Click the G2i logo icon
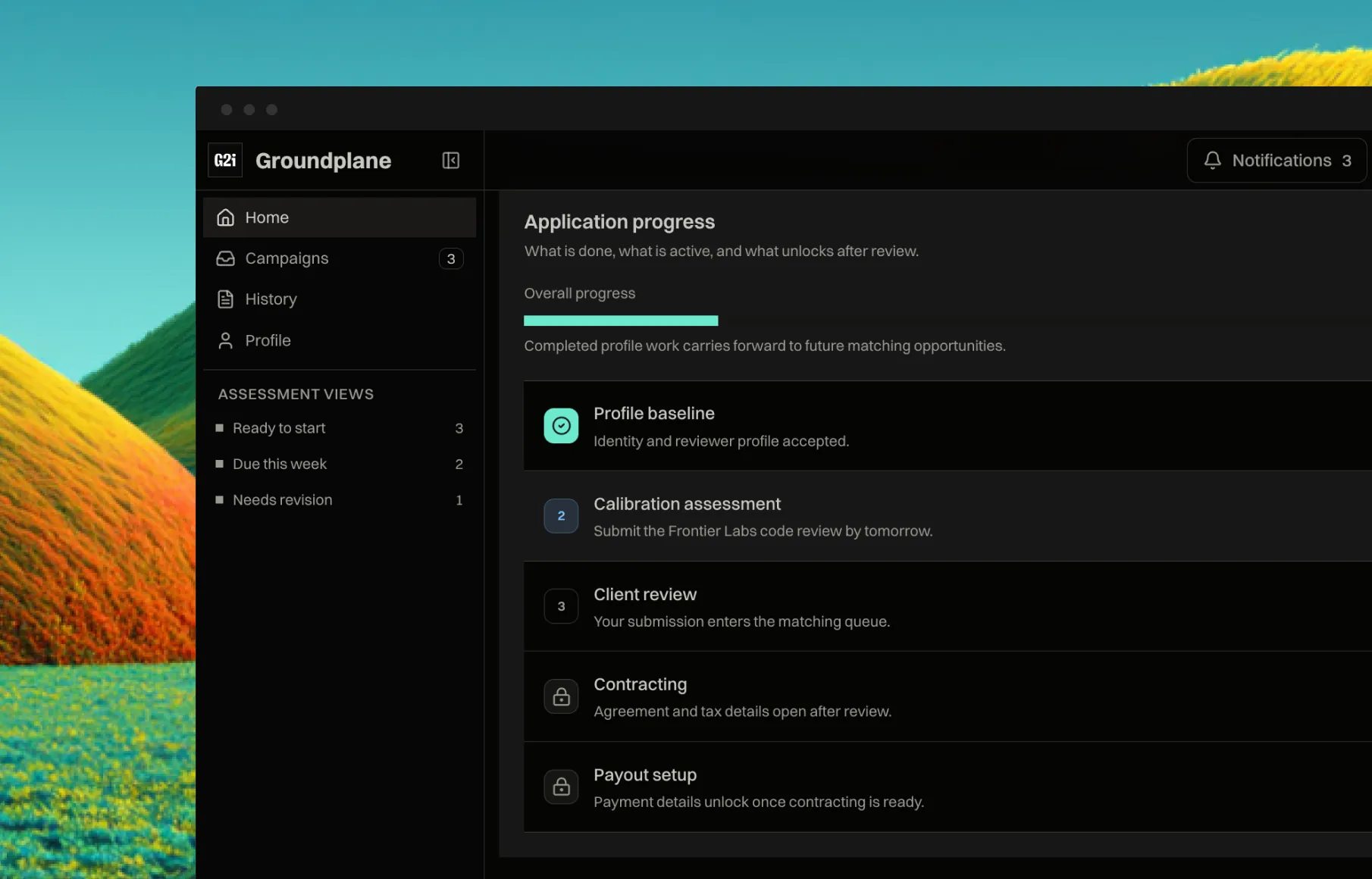 point(225,160)
